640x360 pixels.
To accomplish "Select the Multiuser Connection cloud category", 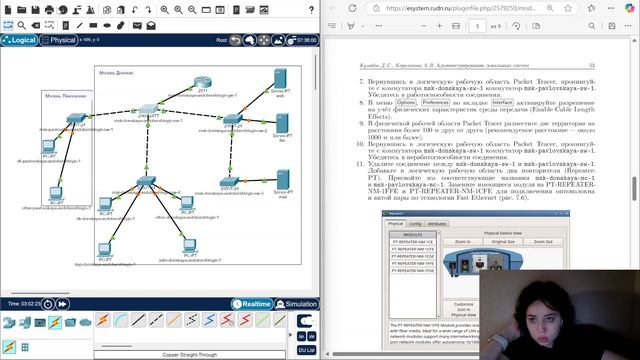I will (x=85, y=322).
